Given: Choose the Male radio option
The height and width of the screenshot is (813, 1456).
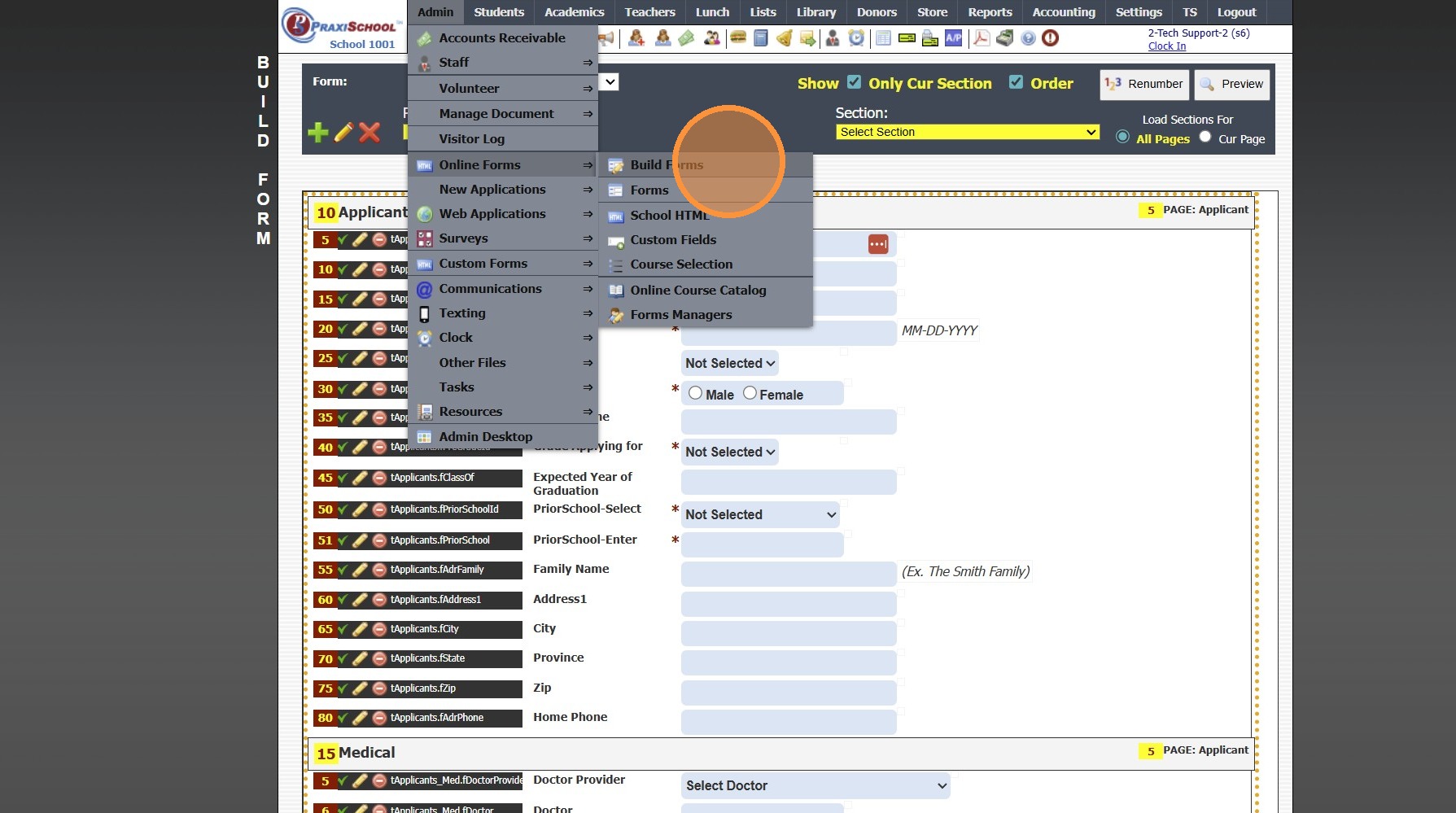Looking at the screenshot, I should click(695, 393).
